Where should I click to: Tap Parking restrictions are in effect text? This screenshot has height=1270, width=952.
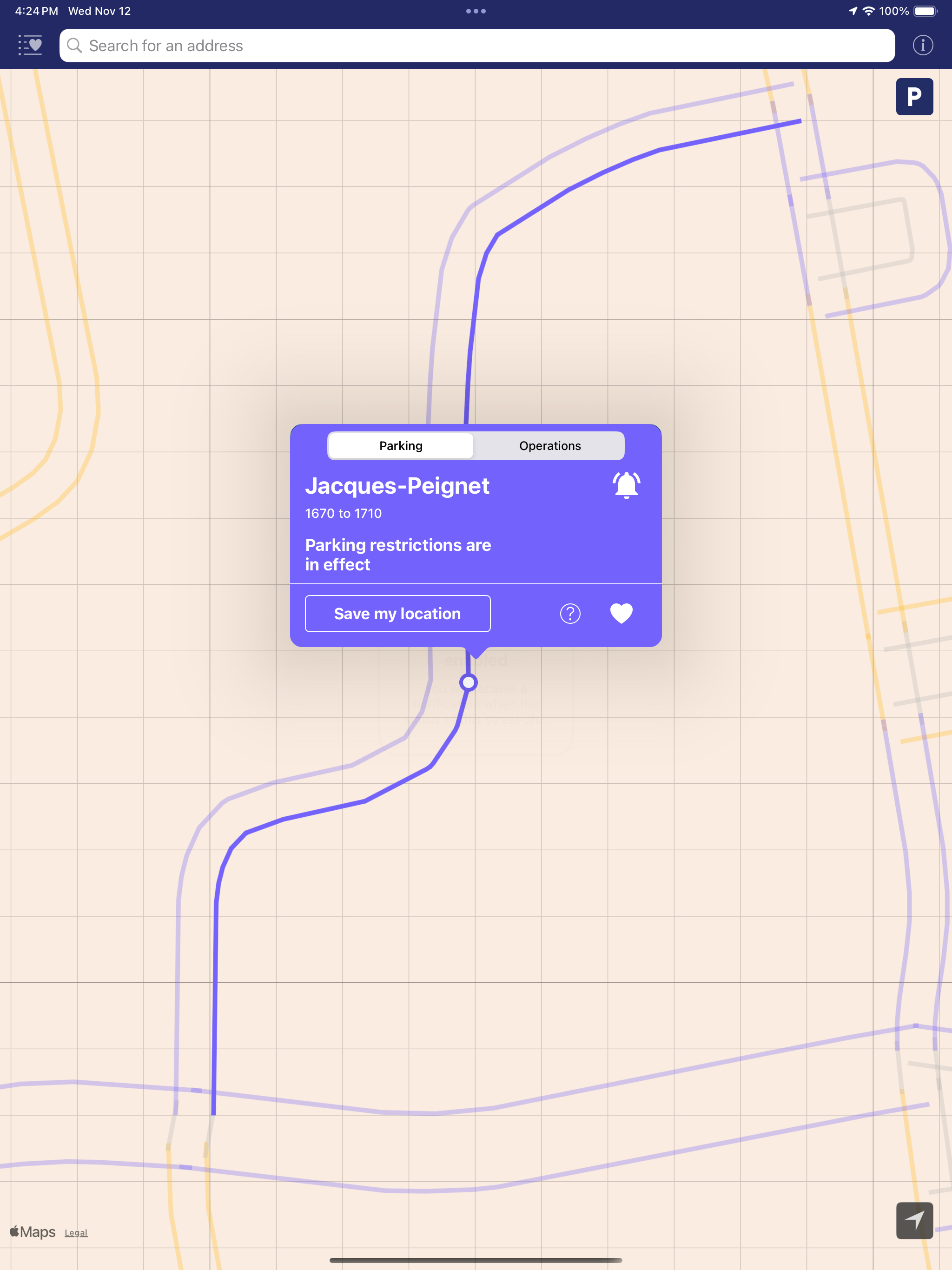click(398, 555)
